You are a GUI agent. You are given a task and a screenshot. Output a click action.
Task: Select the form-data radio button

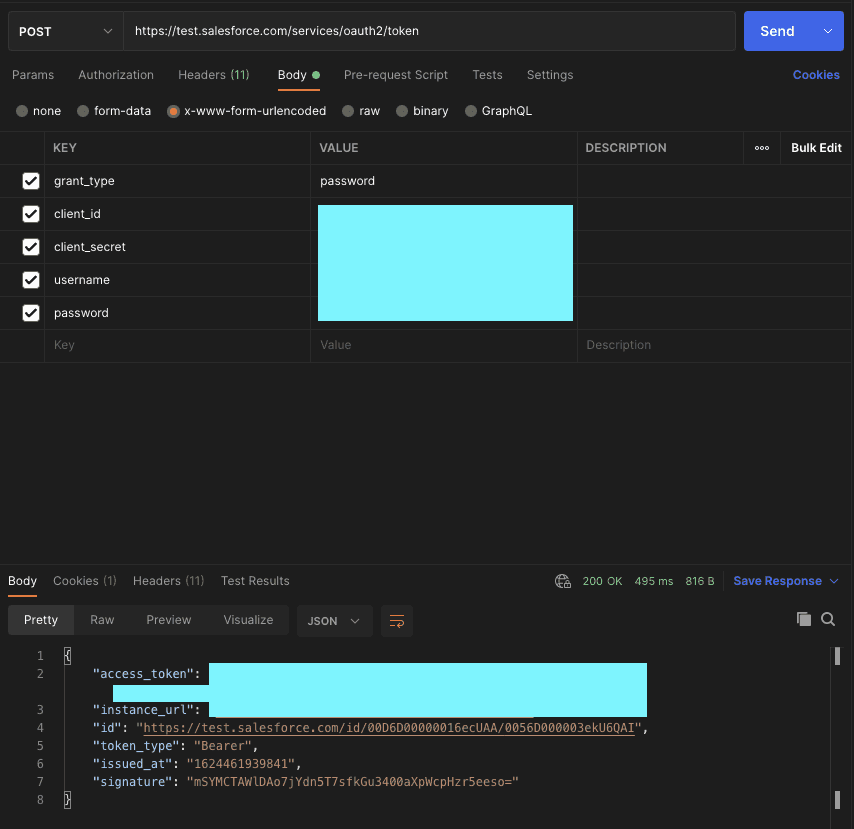pyautogui.click(x=83, y=111)
